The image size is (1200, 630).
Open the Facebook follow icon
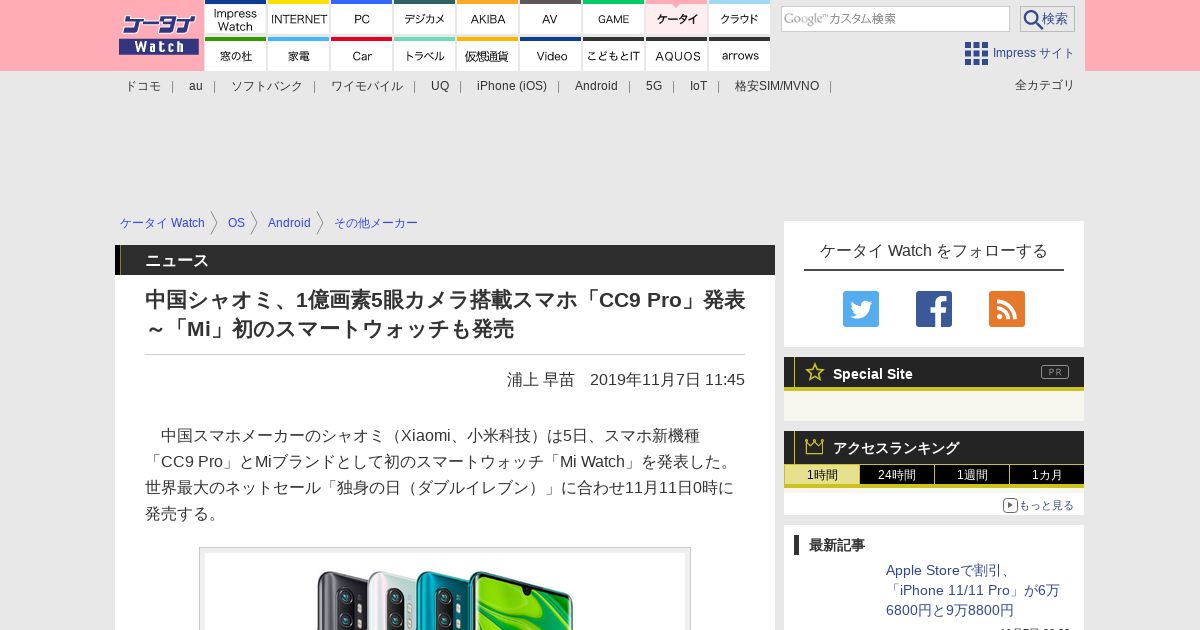point(934,309)
